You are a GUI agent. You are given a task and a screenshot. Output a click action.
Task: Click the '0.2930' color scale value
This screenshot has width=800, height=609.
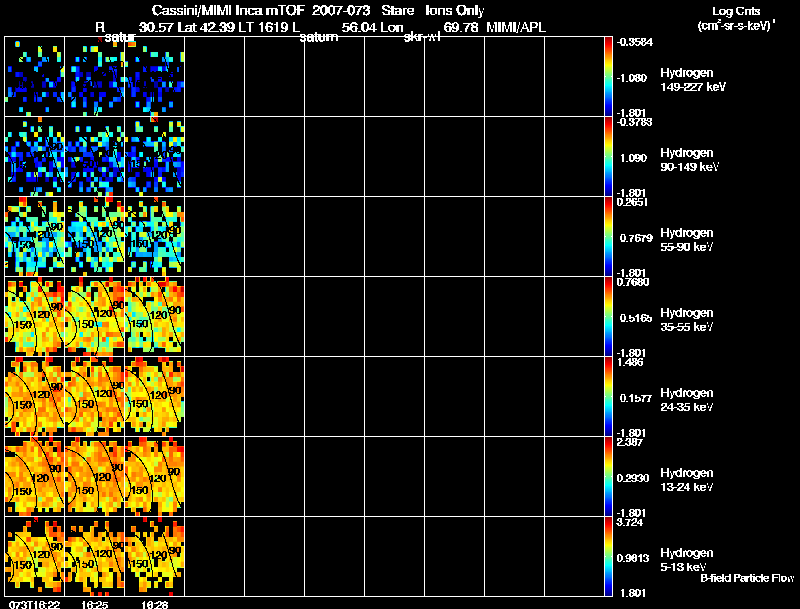click(x=633, y=478)
